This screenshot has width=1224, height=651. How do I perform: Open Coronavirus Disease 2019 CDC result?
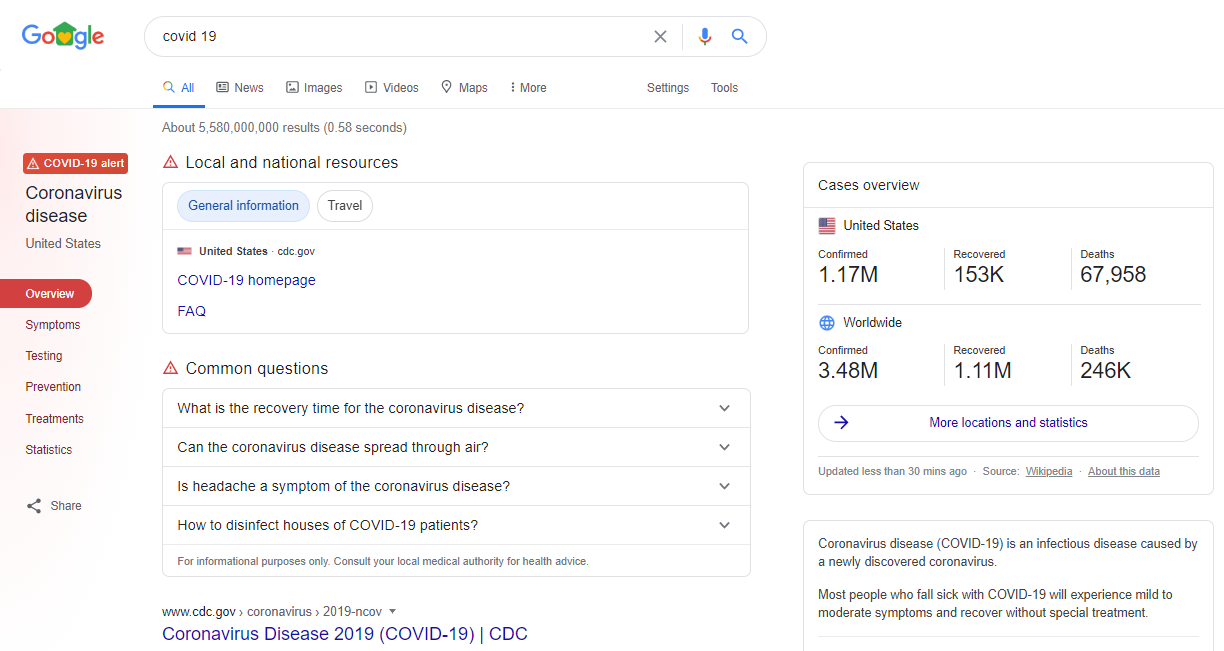click(344, 634)
